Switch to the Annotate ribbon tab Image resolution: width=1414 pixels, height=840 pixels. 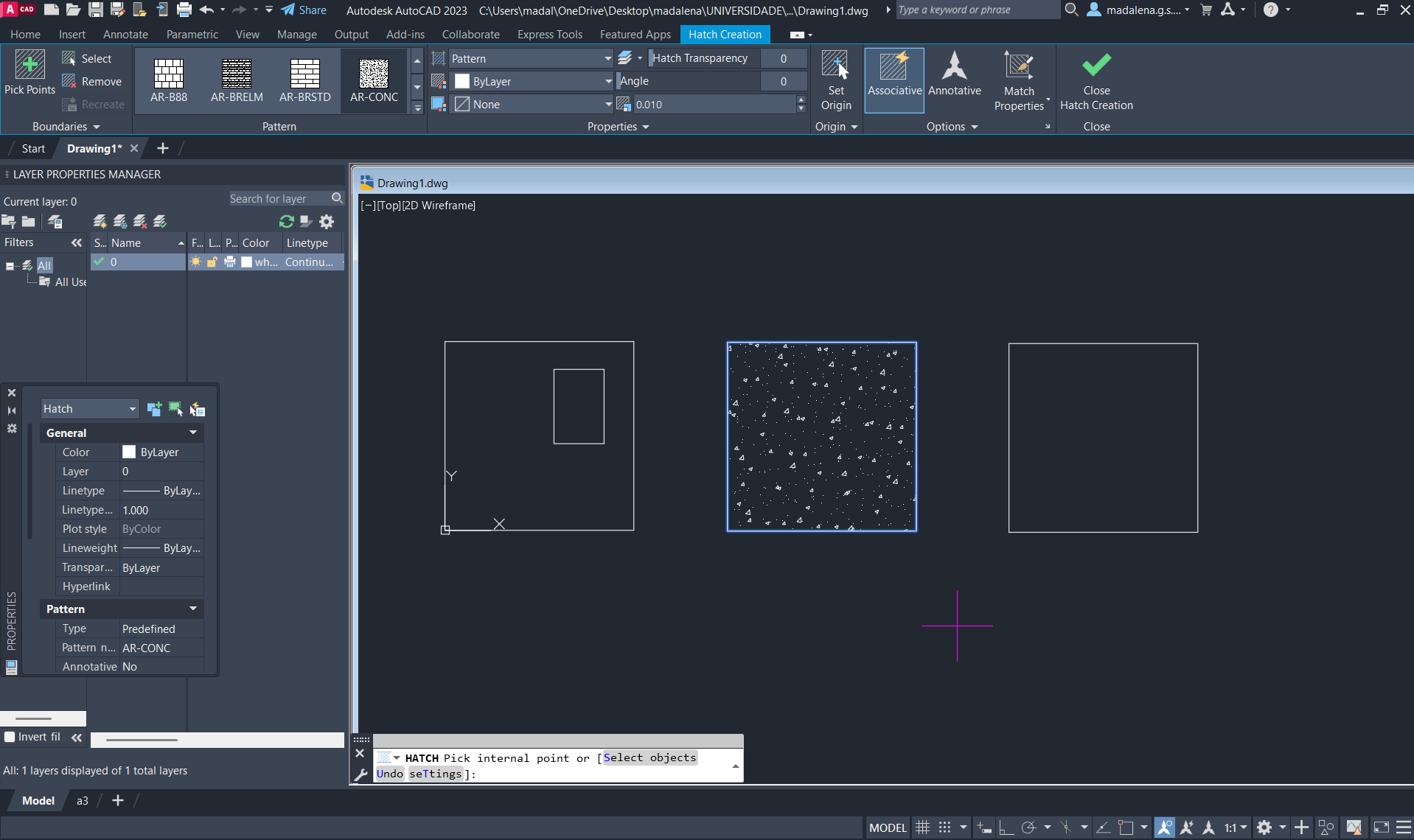(125, 35)
